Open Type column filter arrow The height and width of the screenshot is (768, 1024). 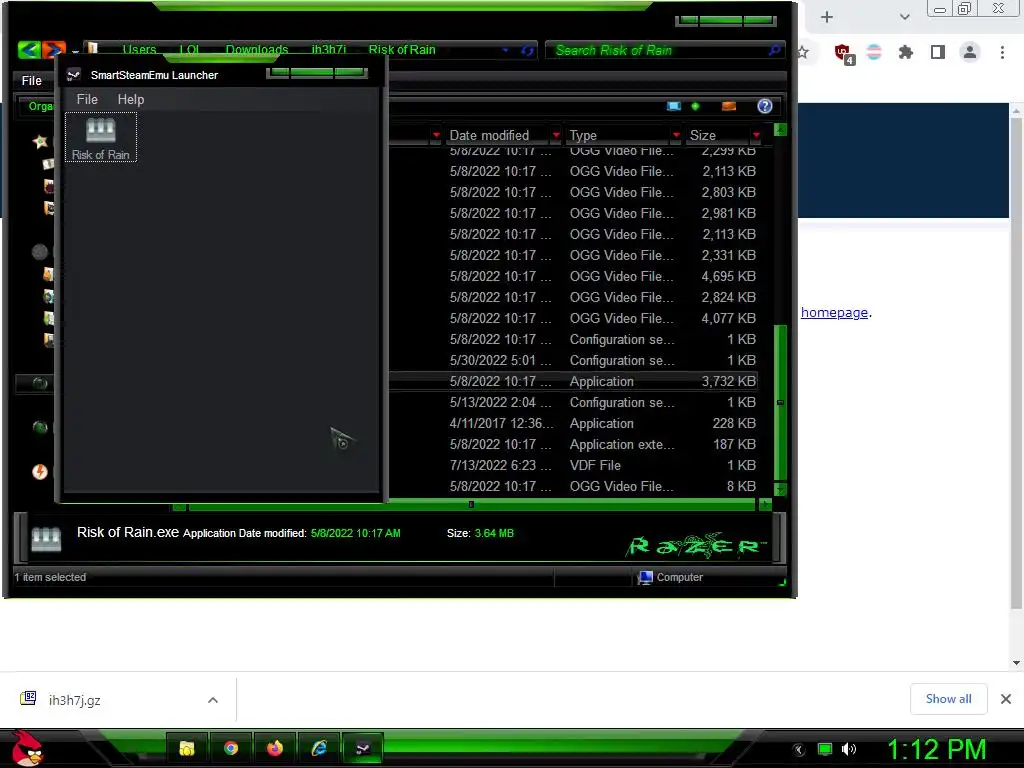pyautogui.click(x=676, y=135)
